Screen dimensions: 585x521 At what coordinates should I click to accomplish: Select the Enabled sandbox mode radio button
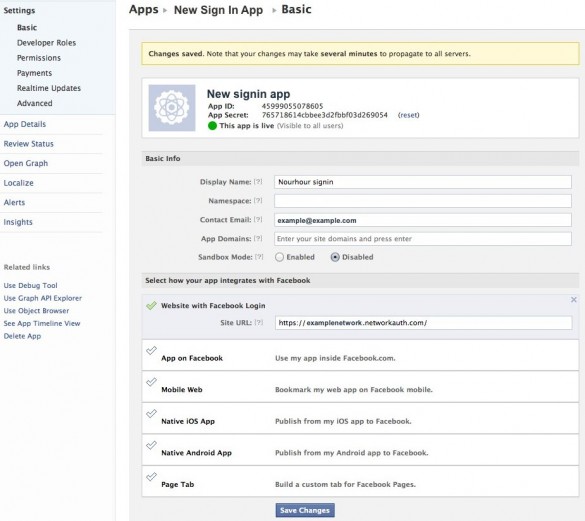(x=279, y=257)
